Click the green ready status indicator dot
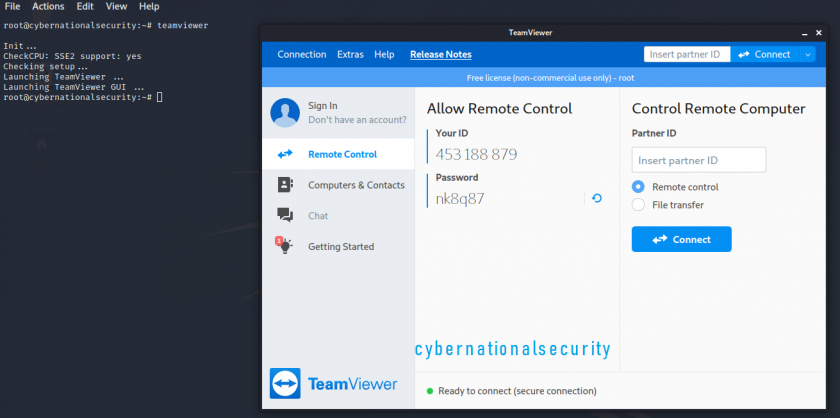This screenshot has height=418, width=840. point(430,391)
